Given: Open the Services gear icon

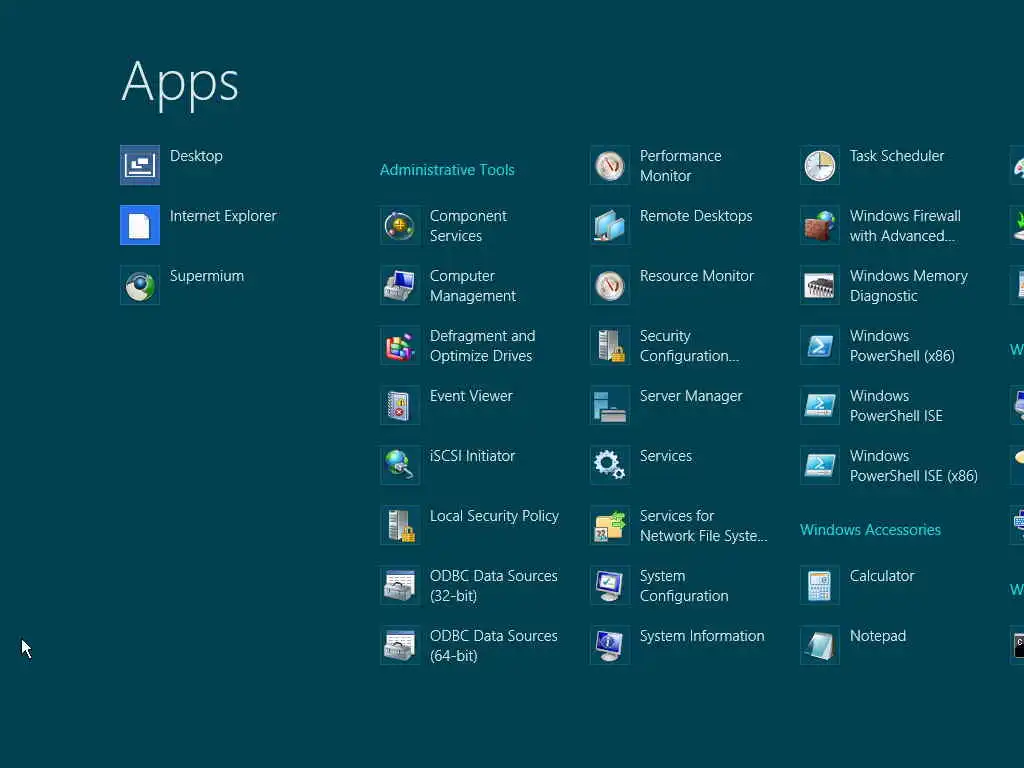Looking at the screenshot, I should (610, 466).
